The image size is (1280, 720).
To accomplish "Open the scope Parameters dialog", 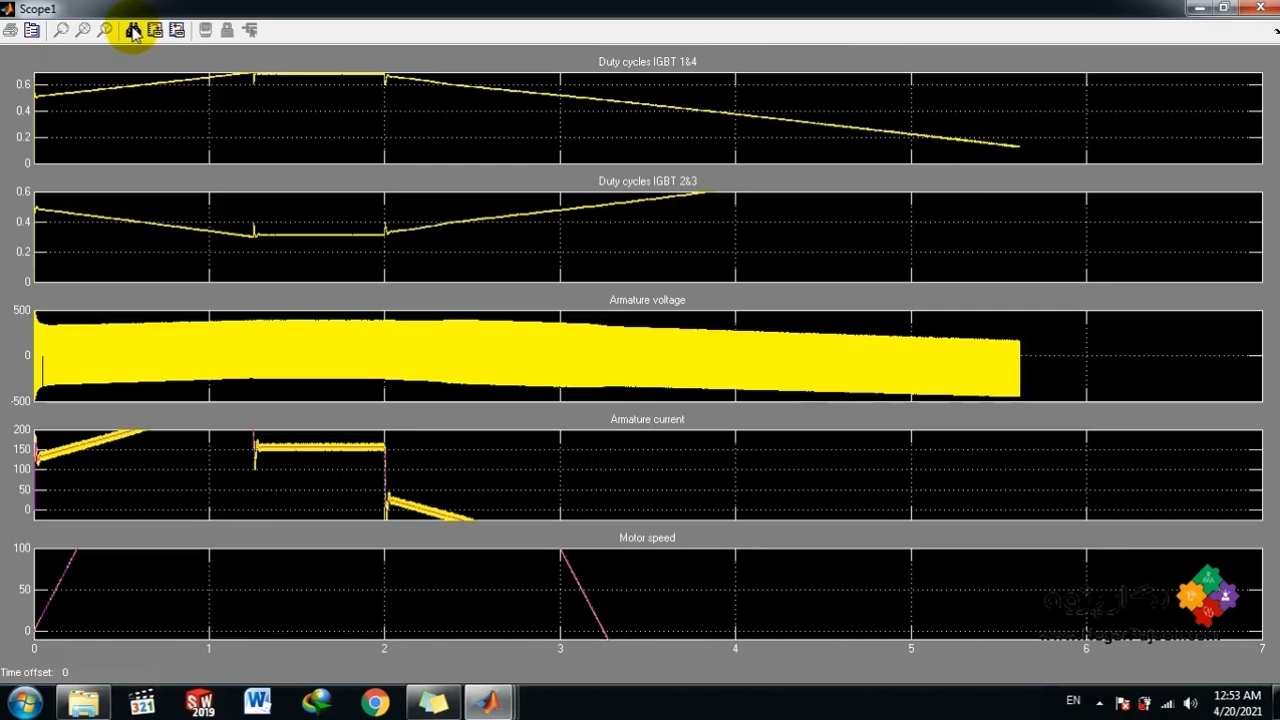I will (x=32, y=31).
